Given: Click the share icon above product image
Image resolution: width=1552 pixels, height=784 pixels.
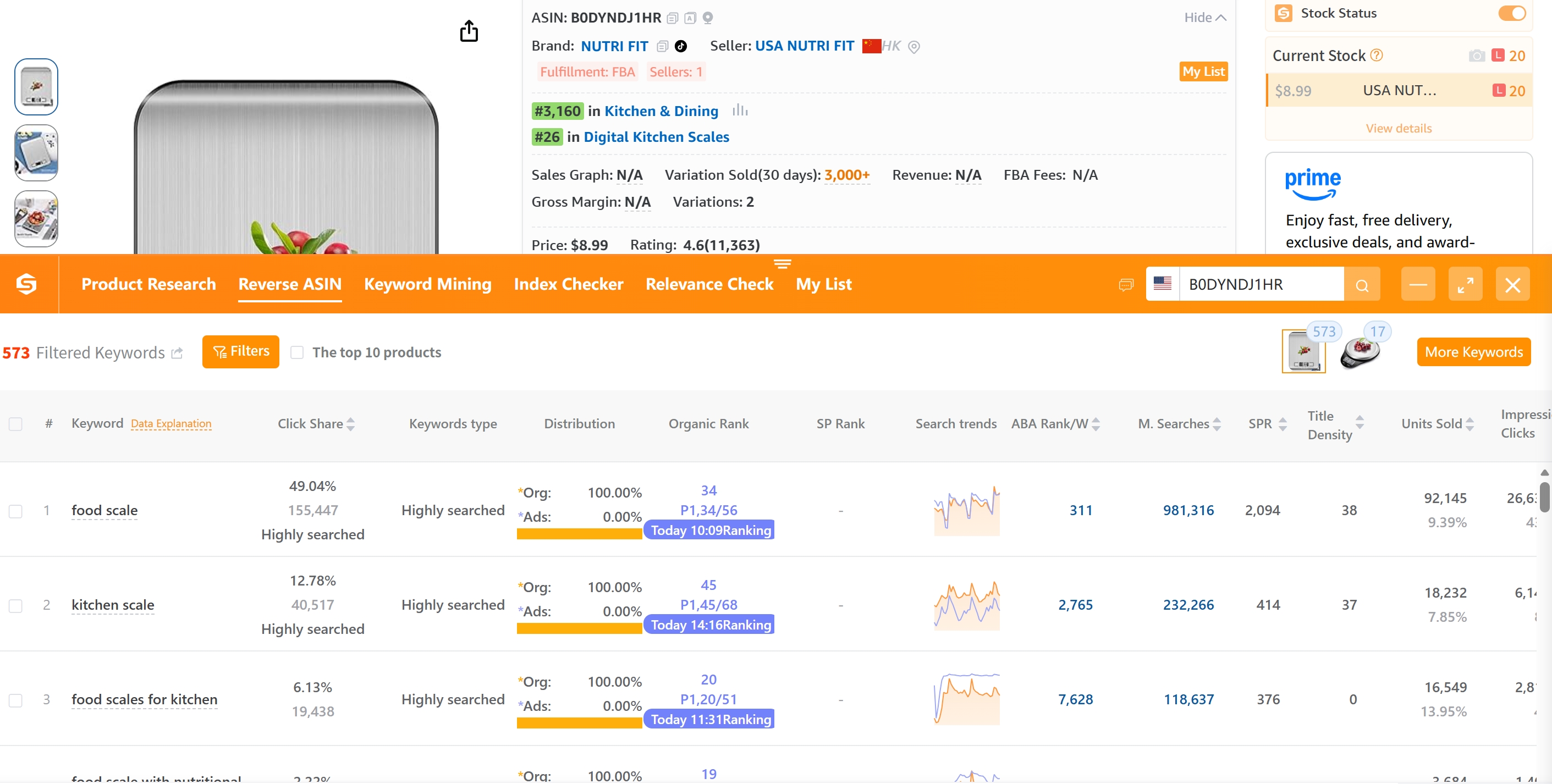Looking at the screenshot, I should tap(469, 31).
